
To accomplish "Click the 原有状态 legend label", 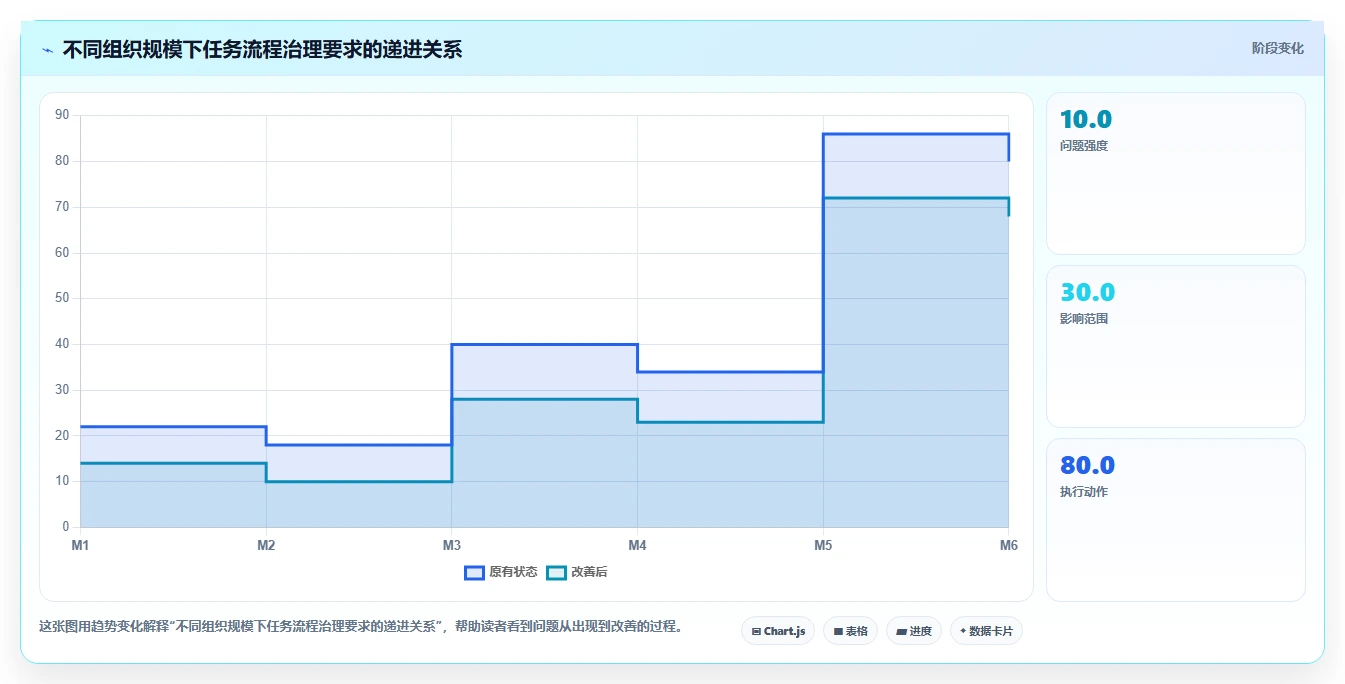I will click(513, 573).
